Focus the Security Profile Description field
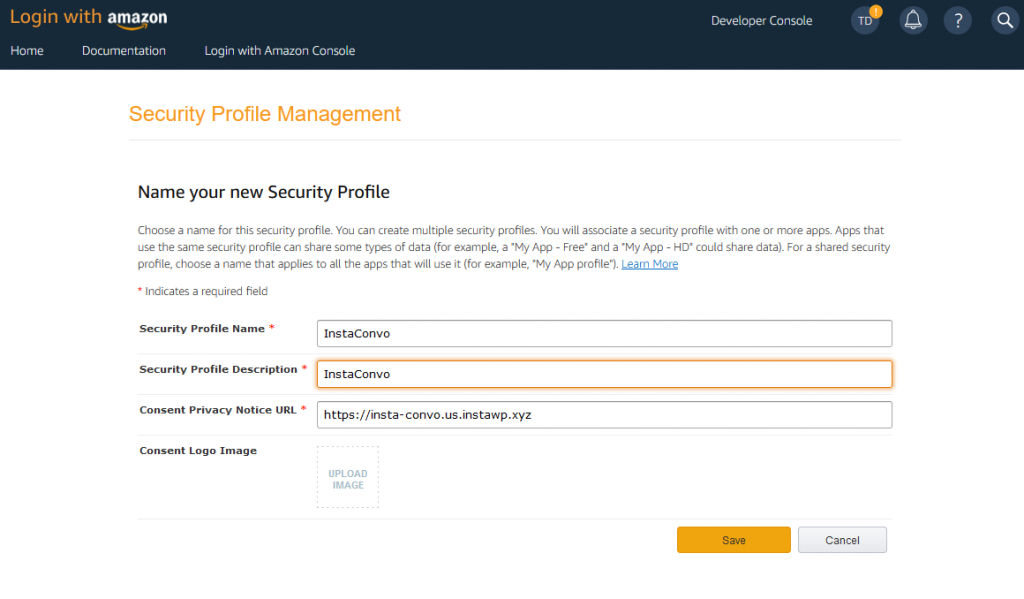1024x599 pixels. tap(604, 374)
